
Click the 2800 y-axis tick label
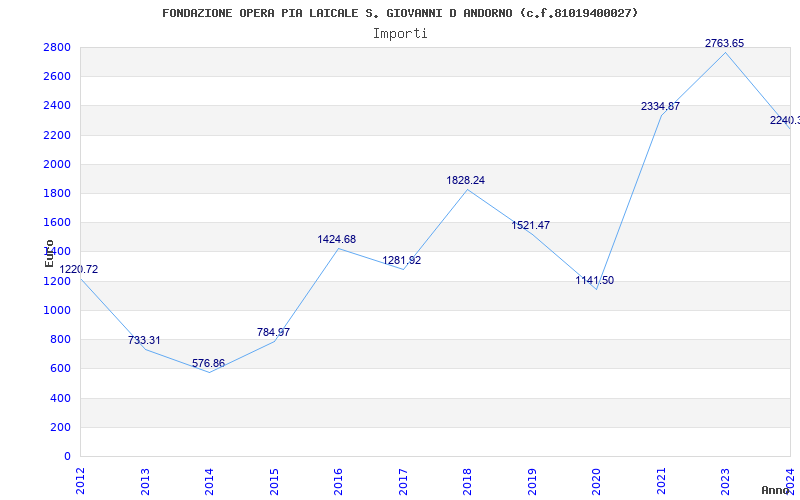(x=57, y=47)
